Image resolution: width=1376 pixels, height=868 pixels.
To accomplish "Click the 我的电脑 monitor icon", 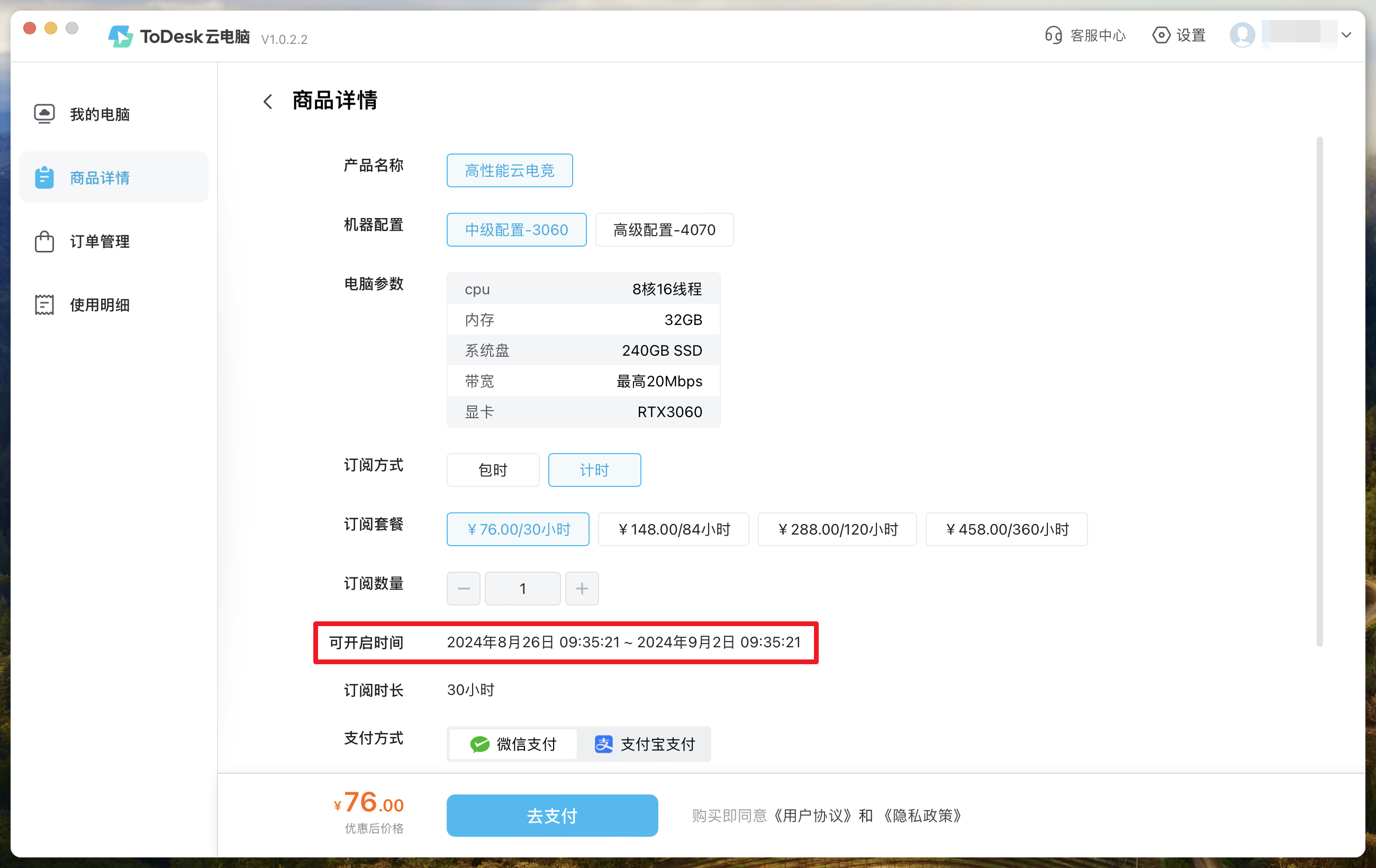I will (44, 114).
